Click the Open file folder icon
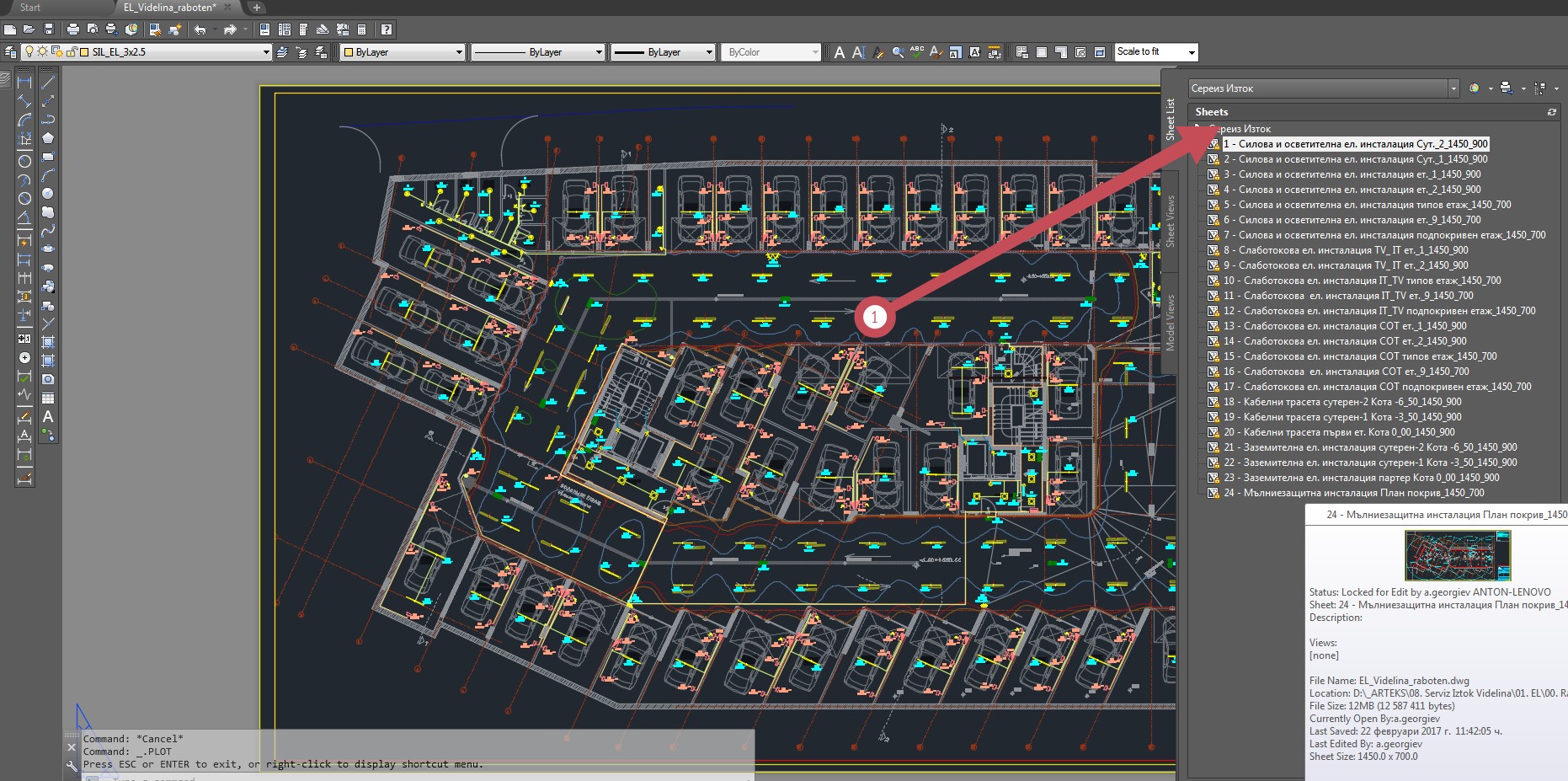 tap(29, 29)
